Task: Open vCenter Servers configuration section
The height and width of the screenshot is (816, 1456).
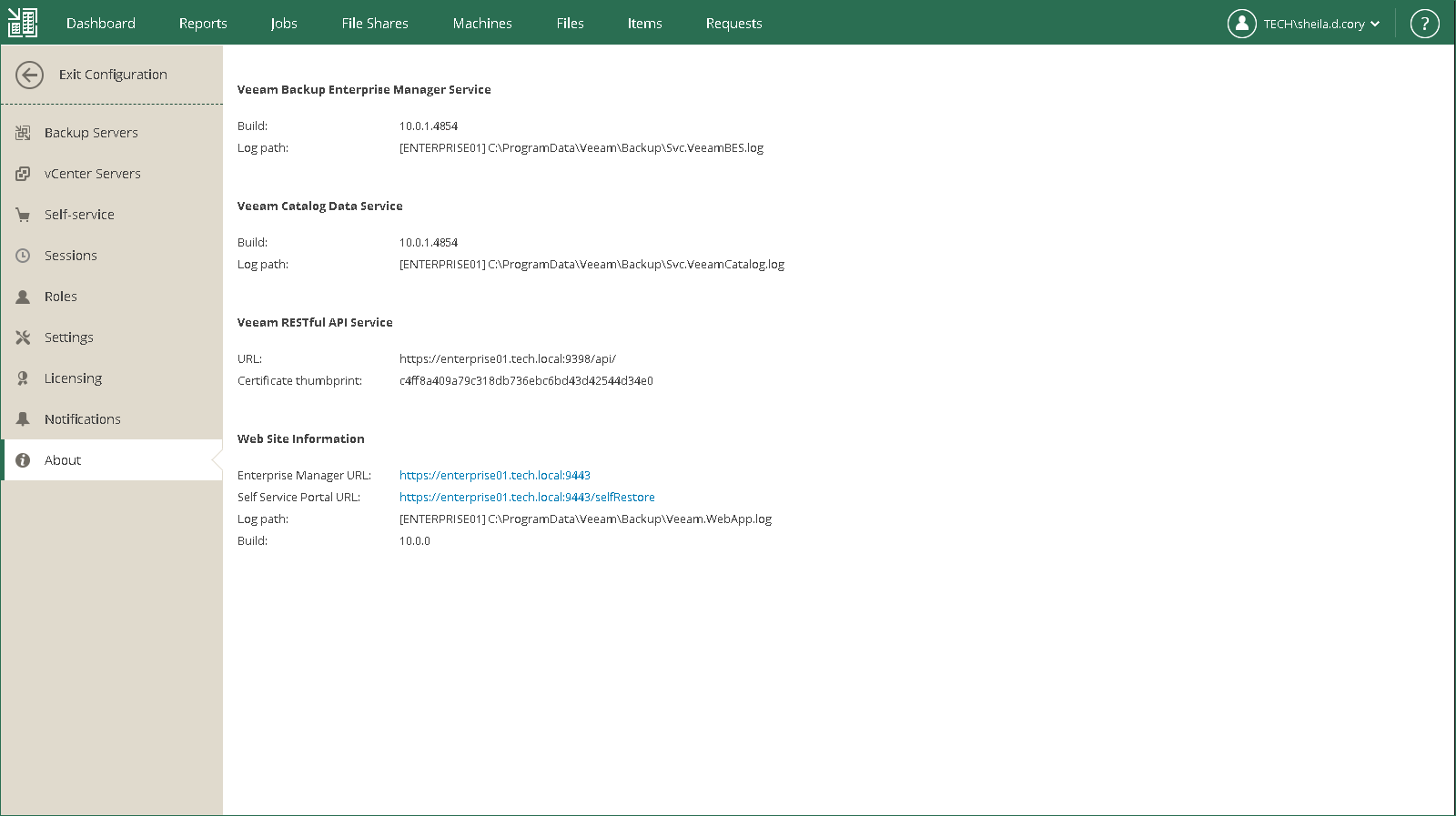Action: [112, 174]
